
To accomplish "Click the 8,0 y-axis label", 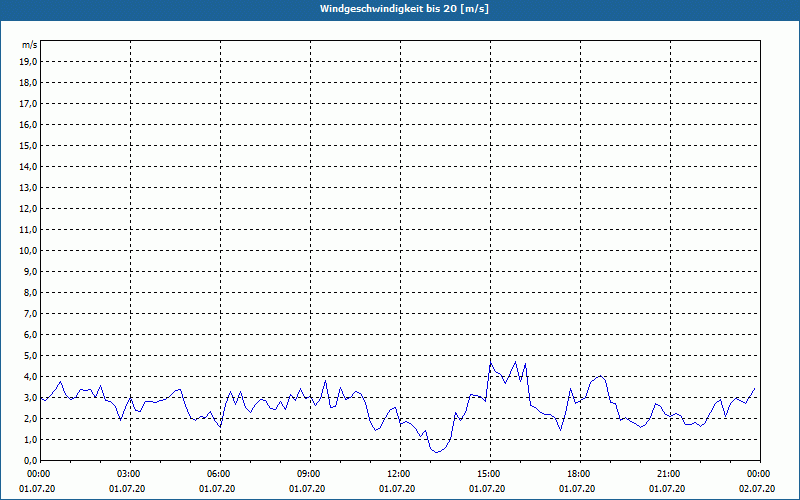I will pos(30,292).
